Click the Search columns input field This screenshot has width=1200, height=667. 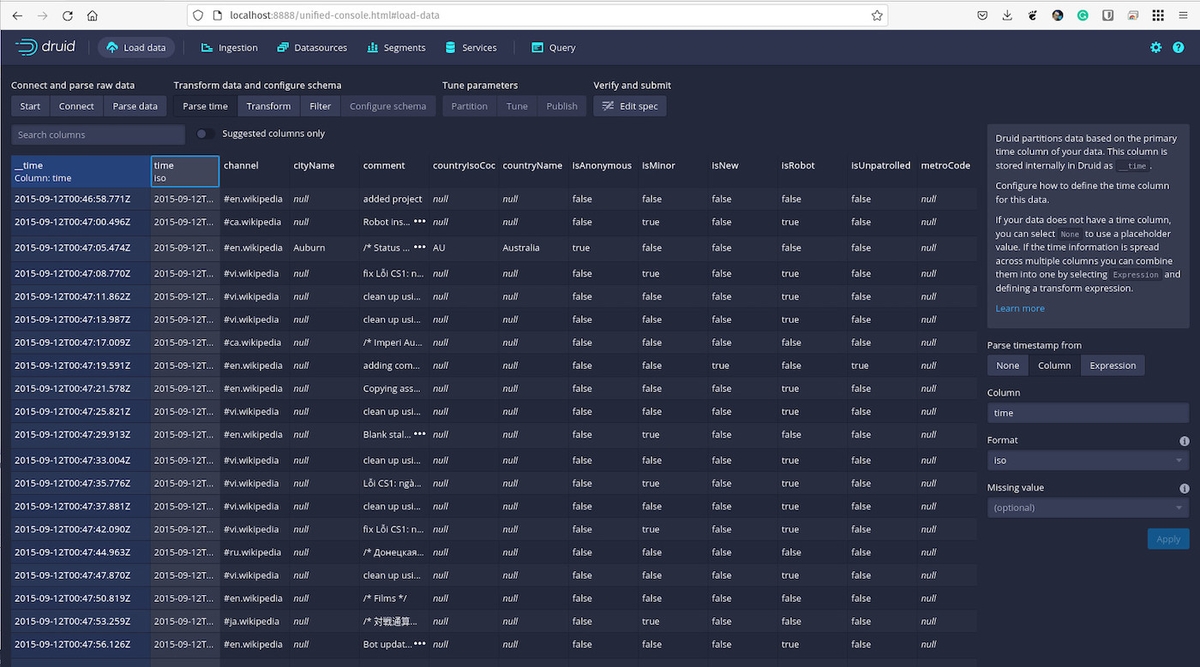[97, 133]
